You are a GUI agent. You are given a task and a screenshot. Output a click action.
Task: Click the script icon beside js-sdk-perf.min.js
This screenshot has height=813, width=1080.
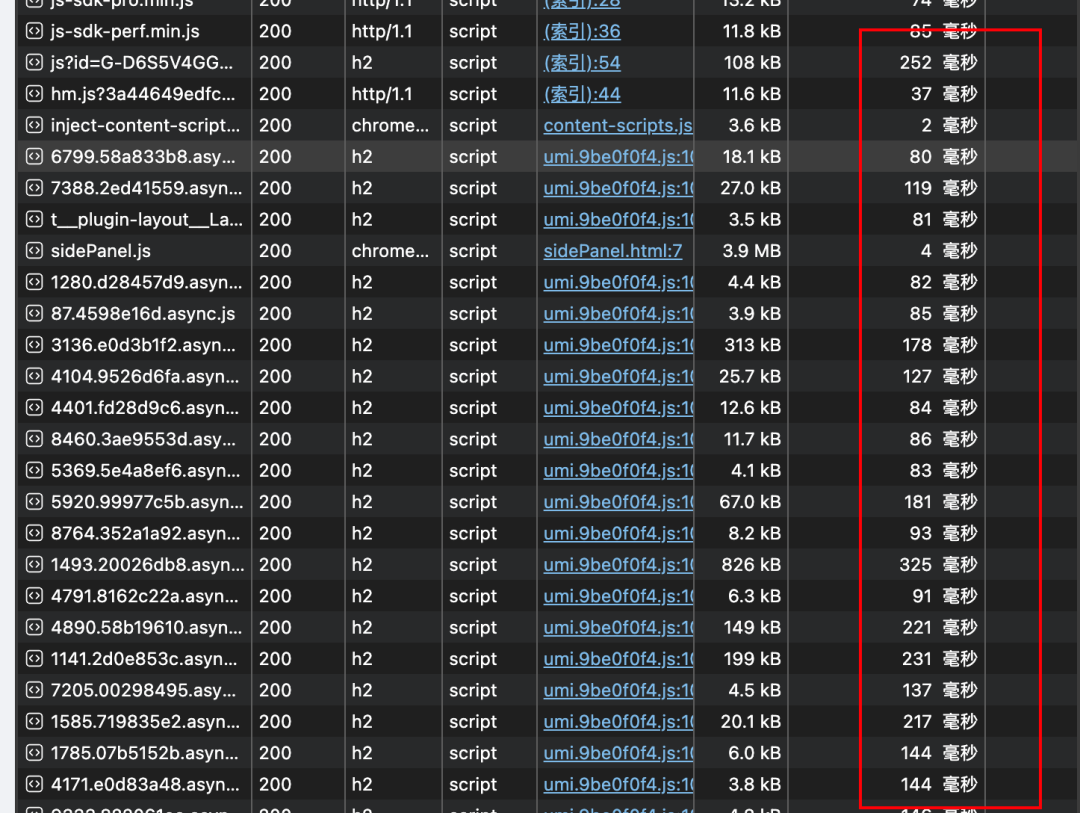coord(34,31)
